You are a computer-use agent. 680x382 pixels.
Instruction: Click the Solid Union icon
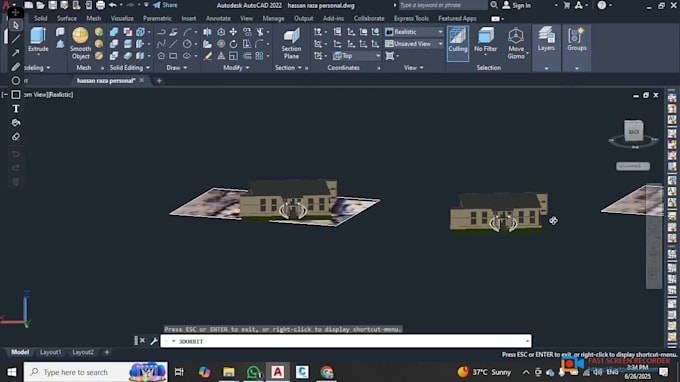coord(114,32)
